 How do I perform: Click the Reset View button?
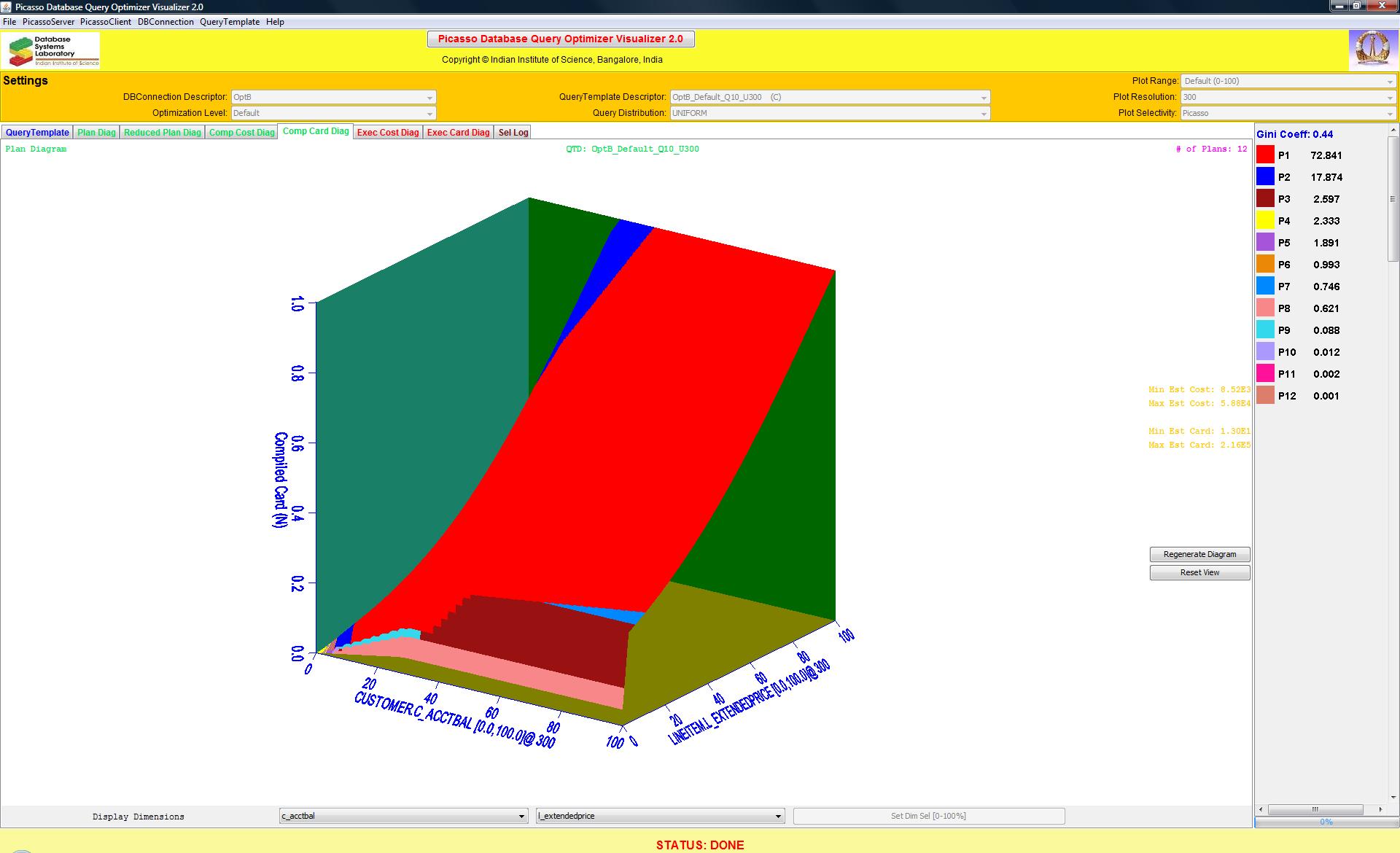(x=1199, y=572)
